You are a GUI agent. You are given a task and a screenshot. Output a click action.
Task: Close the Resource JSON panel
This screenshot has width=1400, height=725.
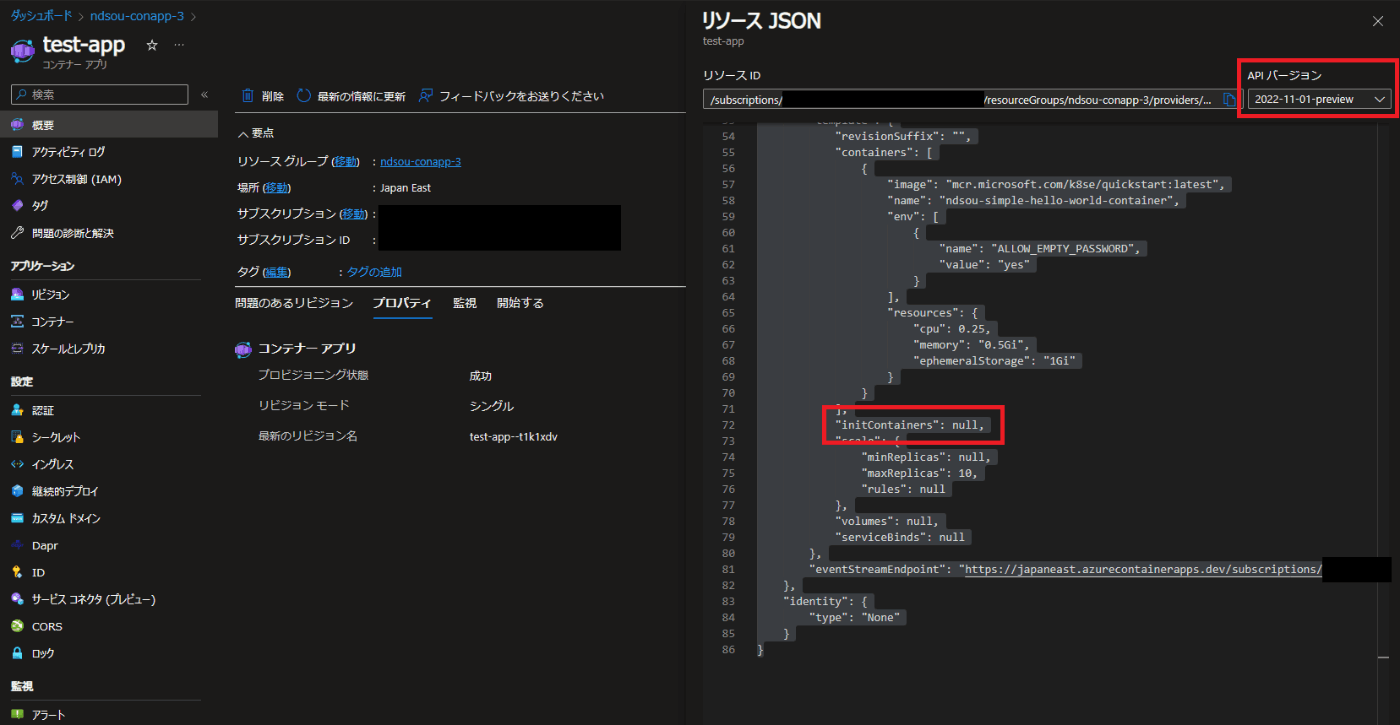pos(1378,21)
